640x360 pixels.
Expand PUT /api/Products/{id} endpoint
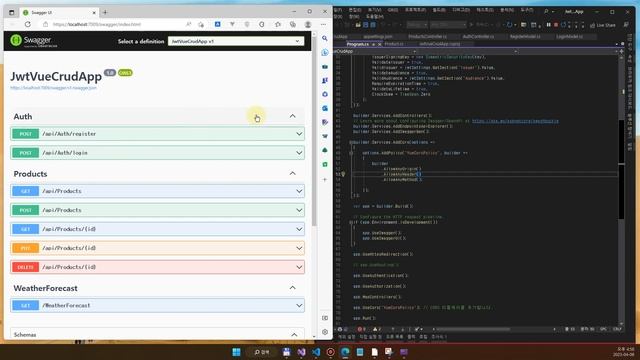point(158,248)
